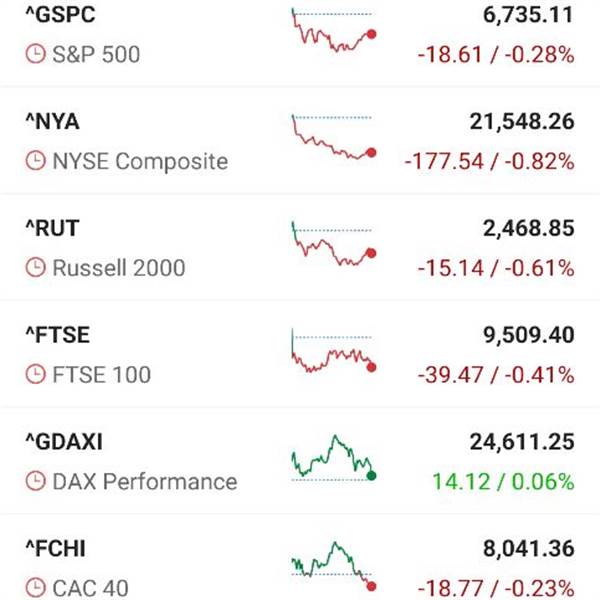Open the green ^GDAXI sparkline chart
600x600 pixels.
point(333,459)
